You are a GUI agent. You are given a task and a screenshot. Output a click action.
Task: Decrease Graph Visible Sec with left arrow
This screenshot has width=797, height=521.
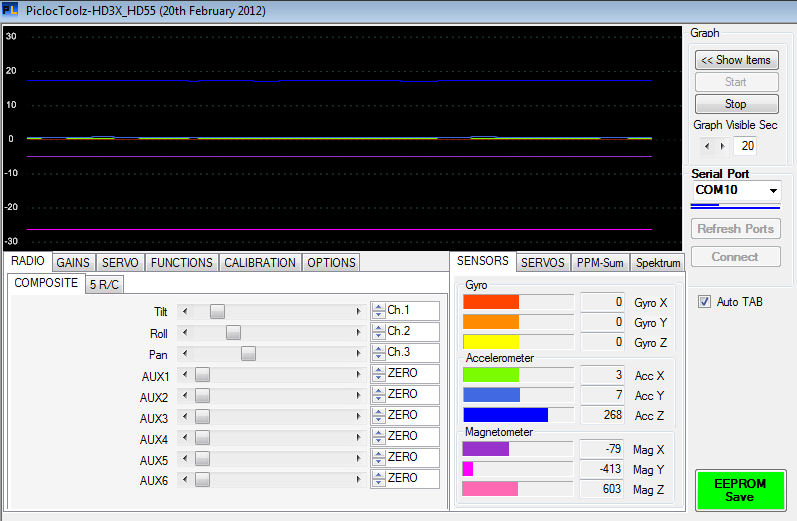(708, 146)
